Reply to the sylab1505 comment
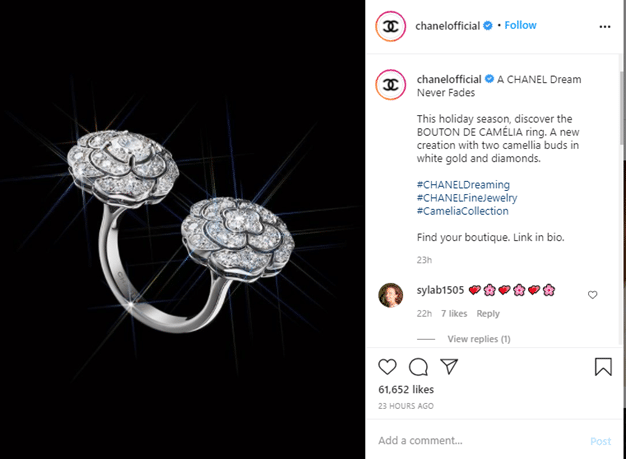 click(488, 314)
